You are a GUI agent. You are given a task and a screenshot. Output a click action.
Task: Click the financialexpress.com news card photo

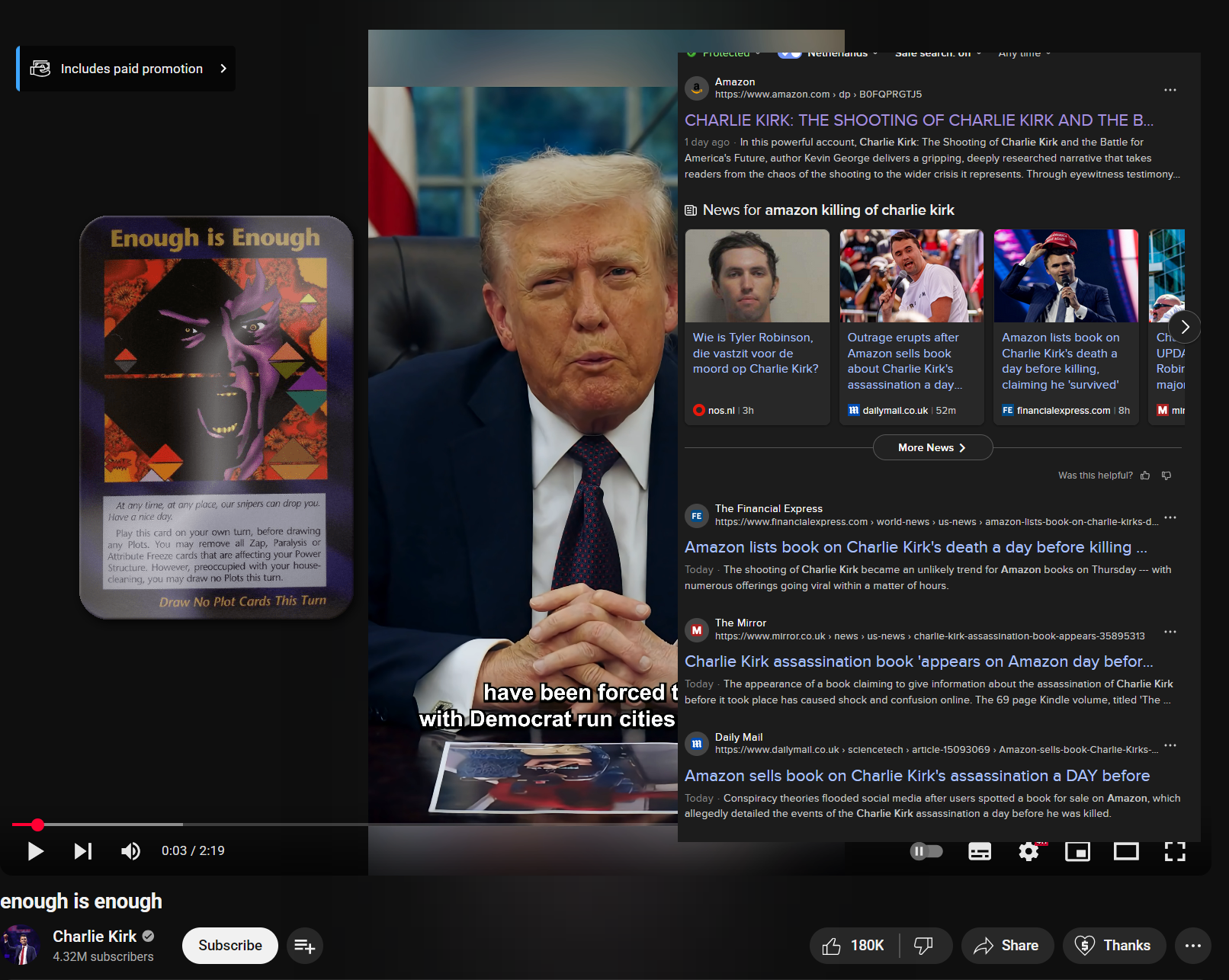[1066, 276]
